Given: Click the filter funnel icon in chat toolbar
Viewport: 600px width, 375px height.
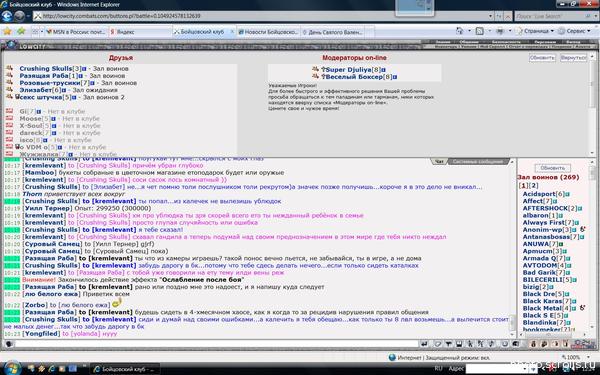Looking at the screenshot, I should [x=448, y=344].
